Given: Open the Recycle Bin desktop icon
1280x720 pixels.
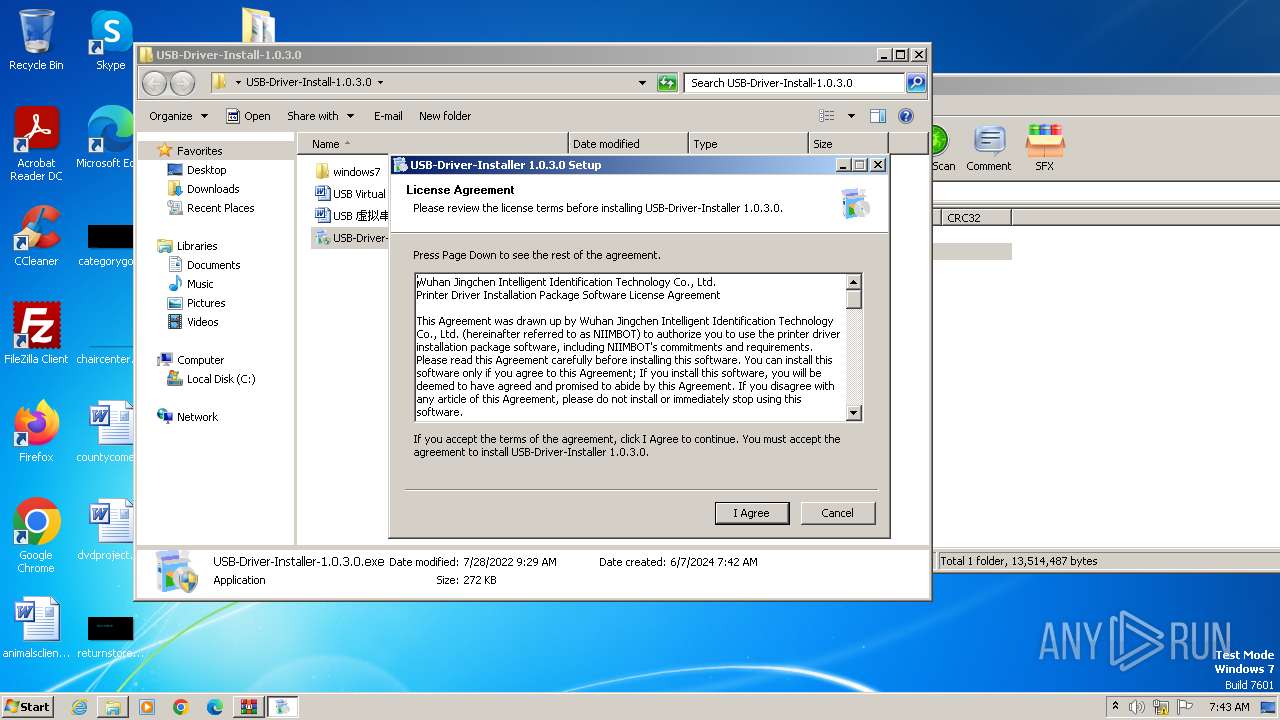Looking at the screenshot, I should [x=36, y=40].
